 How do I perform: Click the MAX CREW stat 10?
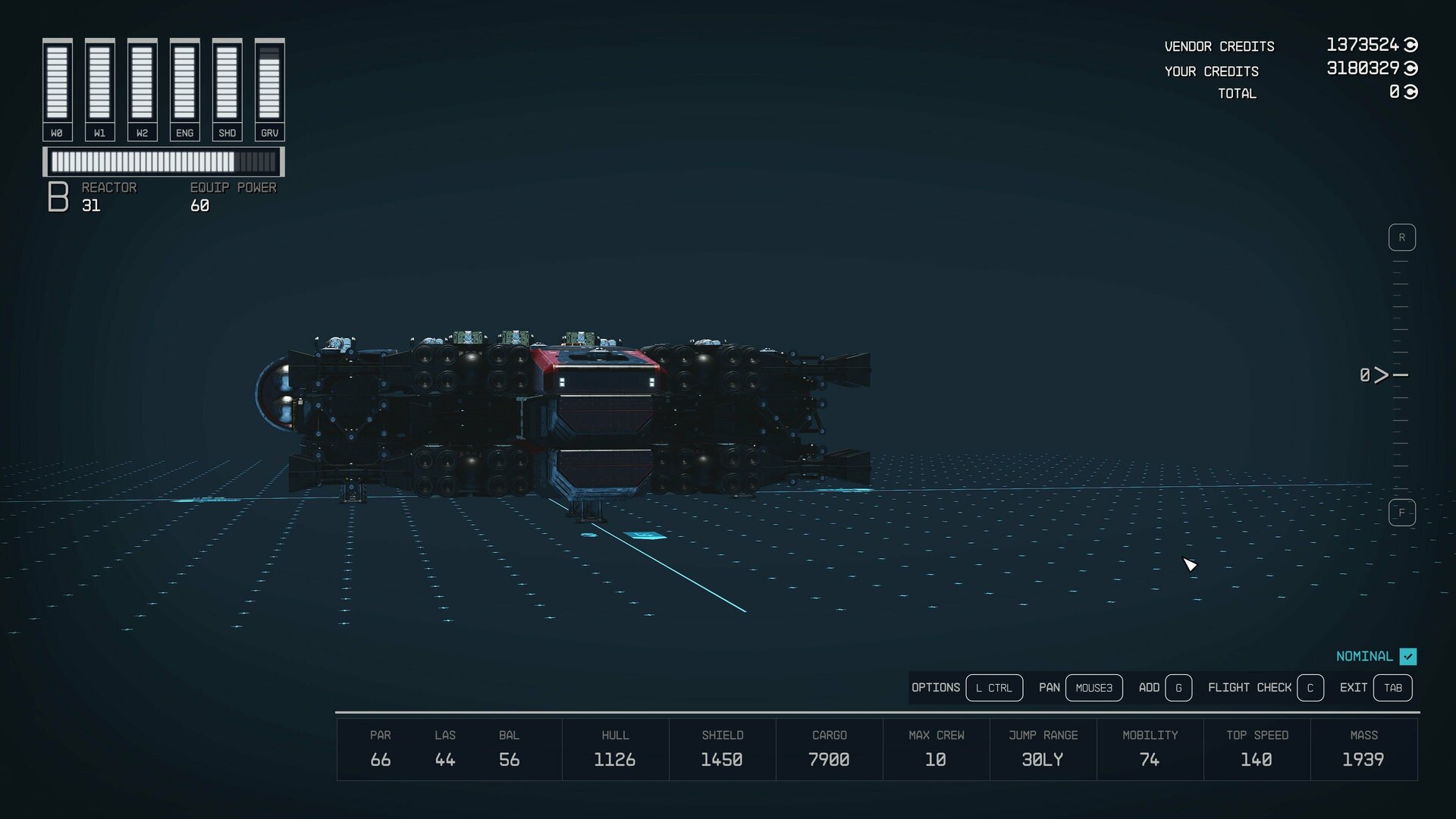(x=936, y=749)
